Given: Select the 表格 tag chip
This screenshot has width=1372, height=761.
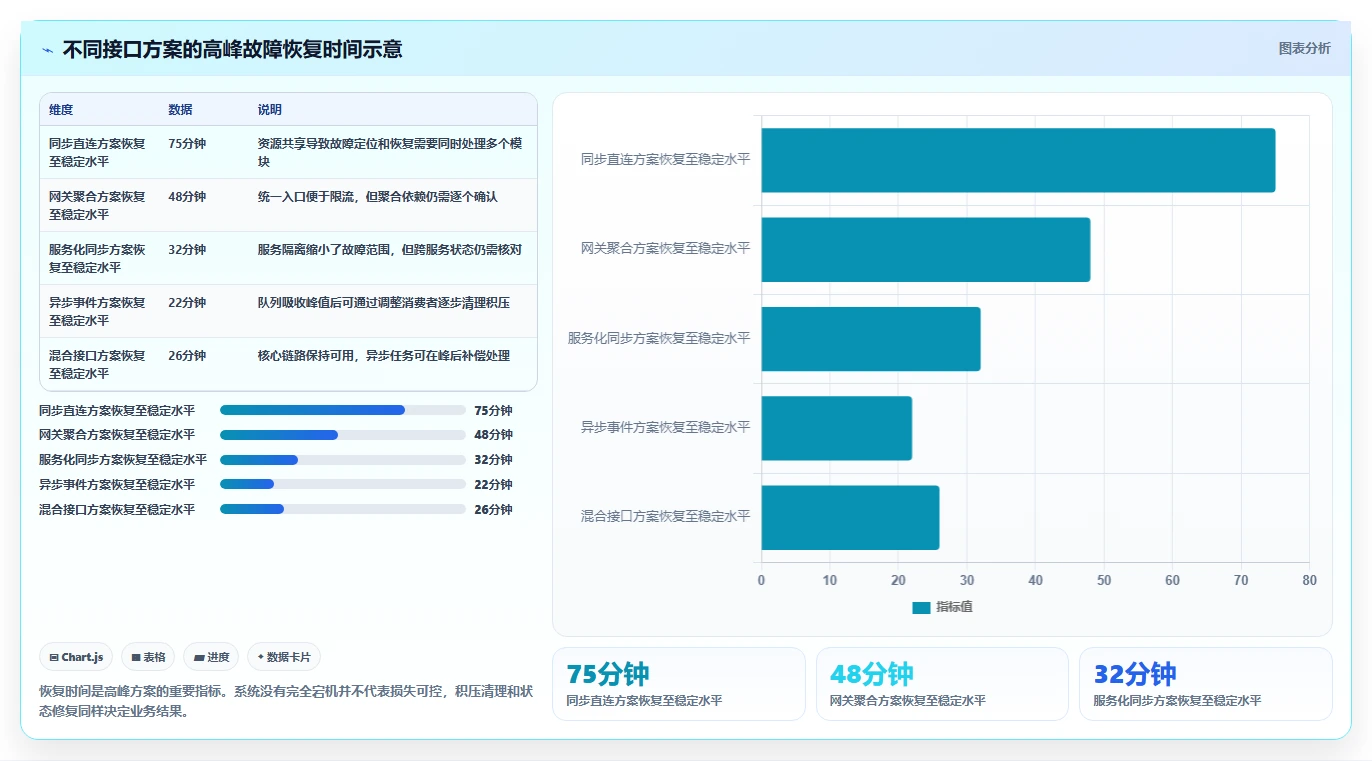Looking at the screenshot, I should [148, 657].
